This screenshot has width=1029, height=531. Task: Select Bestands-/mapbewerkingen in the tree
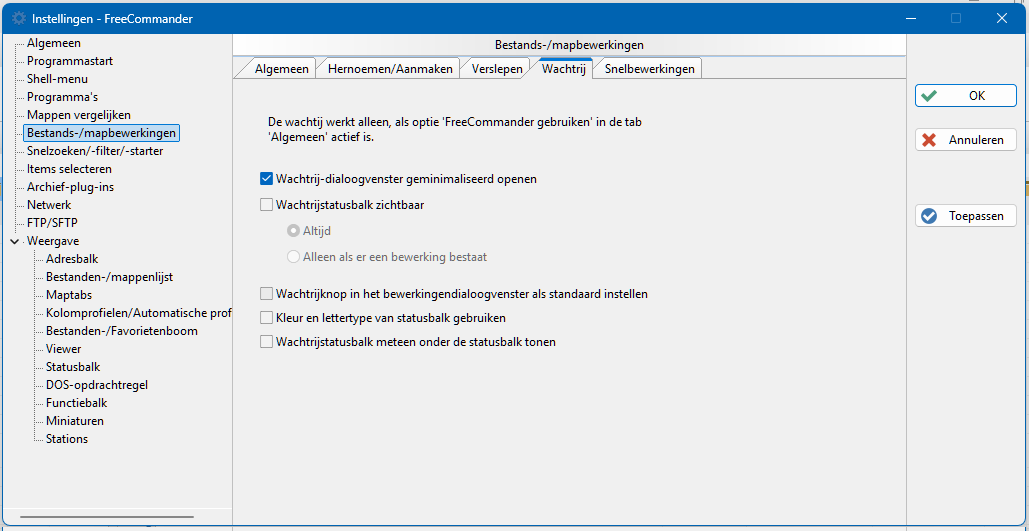pyautogui.click(x=101, y=133)
